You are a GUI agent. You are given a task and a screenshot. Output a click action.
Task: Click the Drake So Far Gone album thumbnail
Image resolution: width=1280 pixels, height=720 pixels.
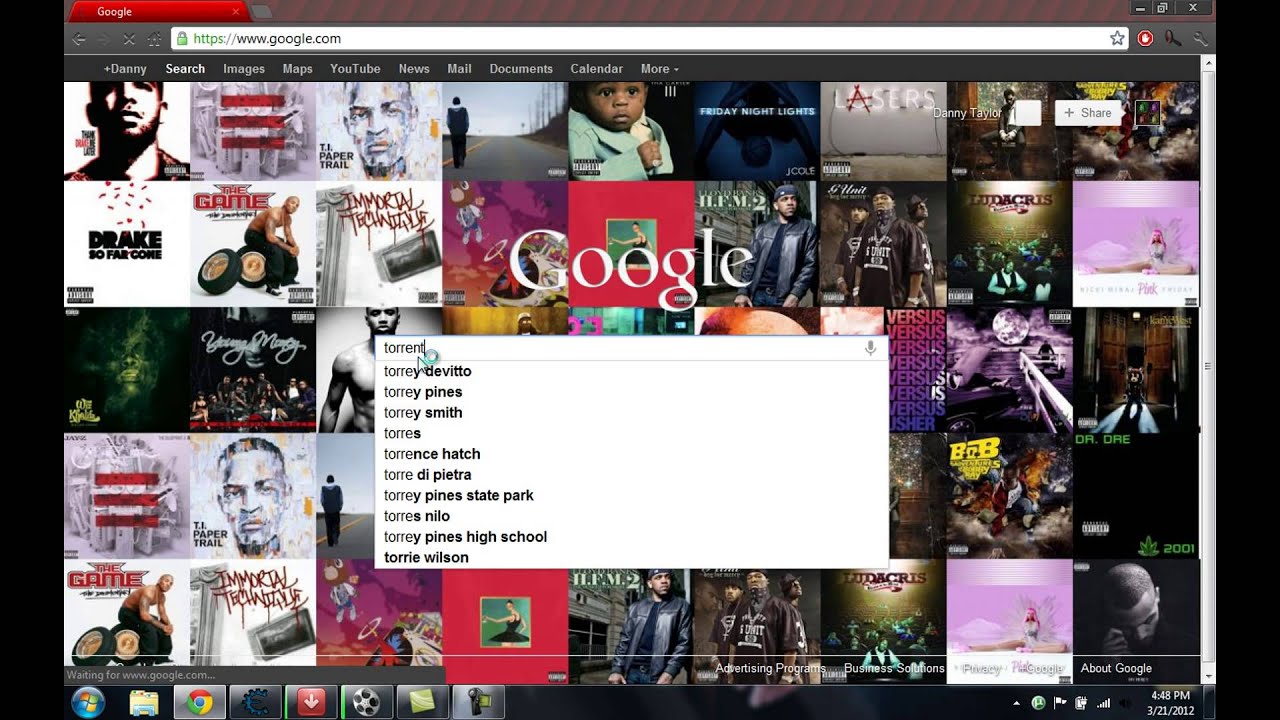[x=127, y=244]
